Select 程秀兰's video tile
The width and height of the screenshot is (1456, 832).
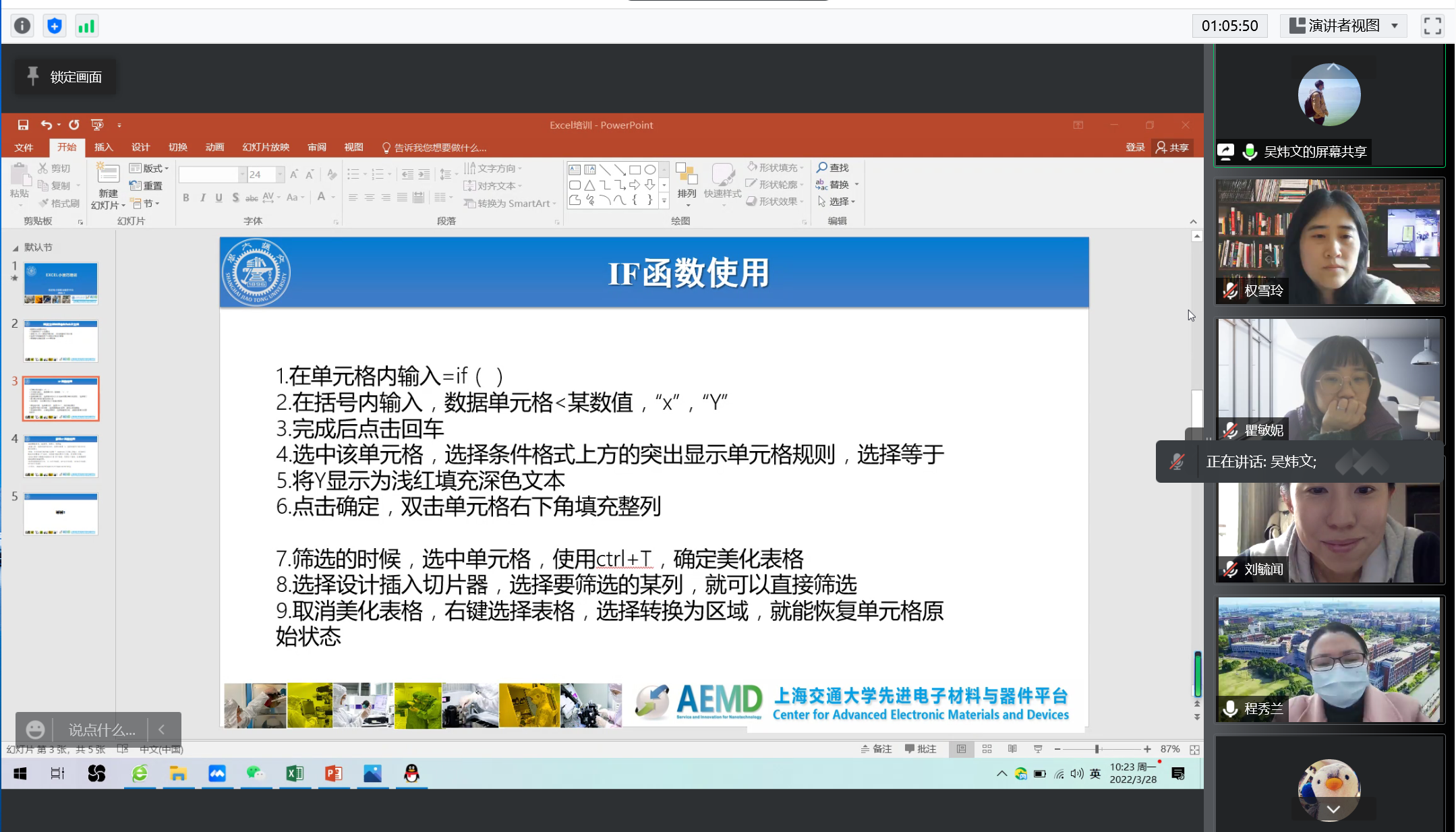[x=1329, y=659]
